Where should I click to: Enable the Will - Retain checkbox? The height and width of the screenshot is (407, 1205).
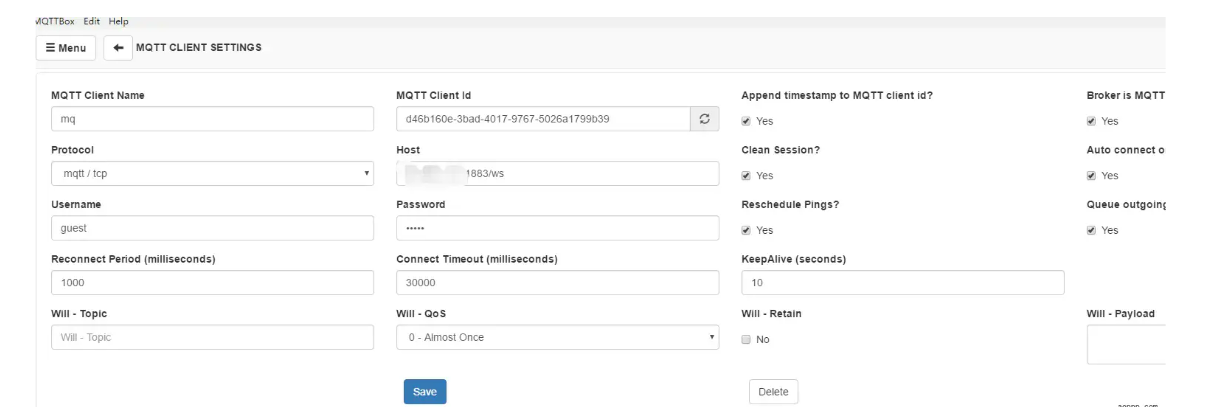click(746, 340)
